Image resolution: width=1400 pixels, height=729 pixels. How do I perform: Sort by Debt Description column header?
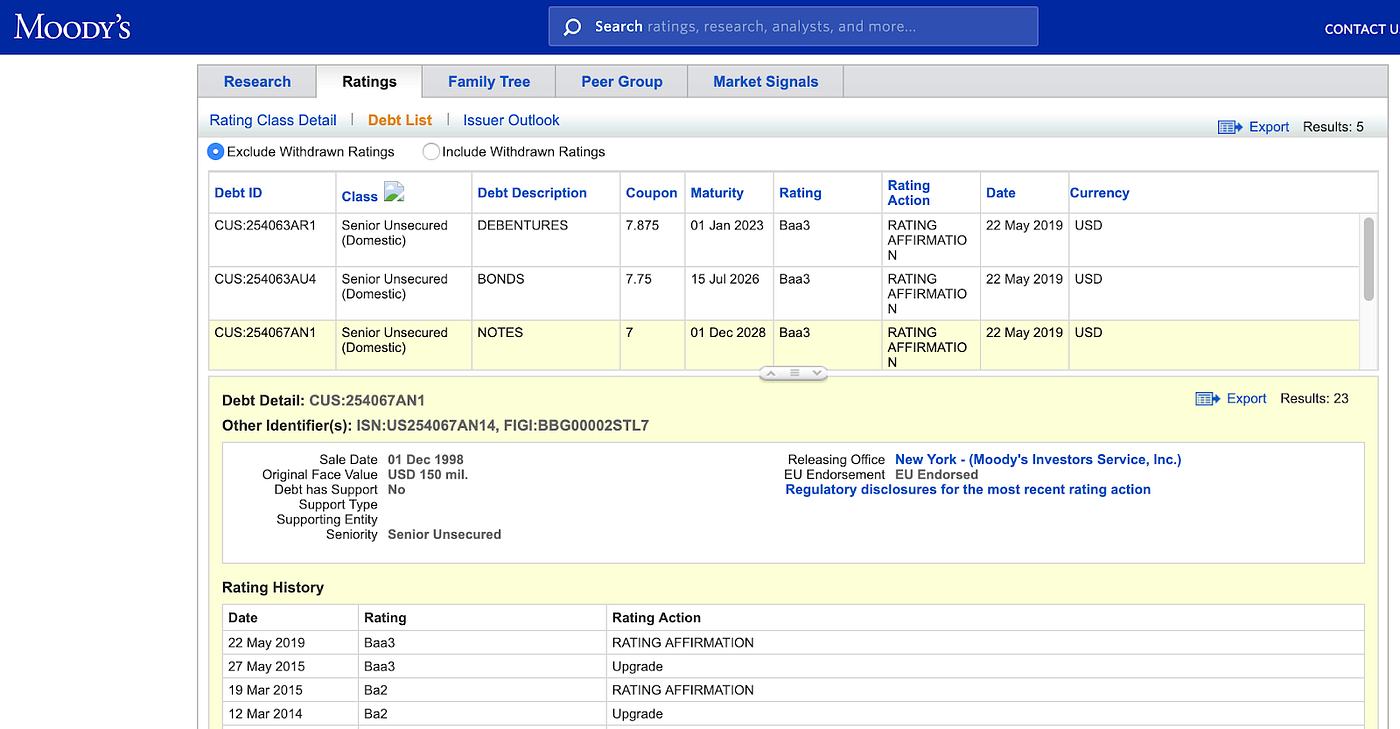click(x=532, y=193)
